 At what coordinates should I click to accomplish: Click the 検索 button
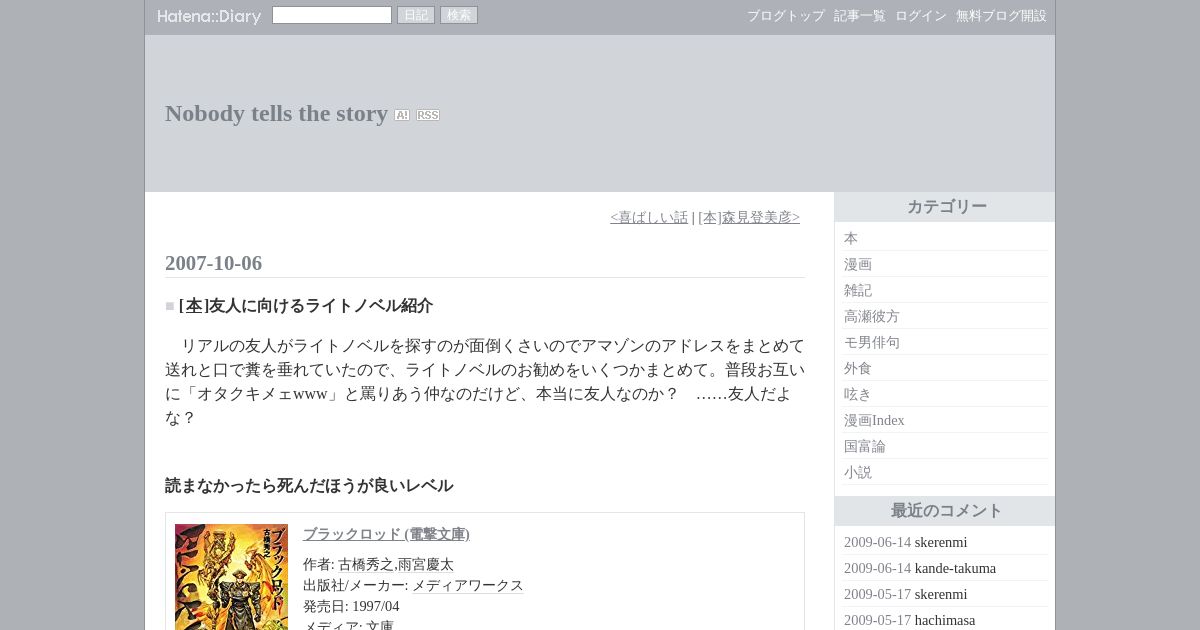coord(459,15)
